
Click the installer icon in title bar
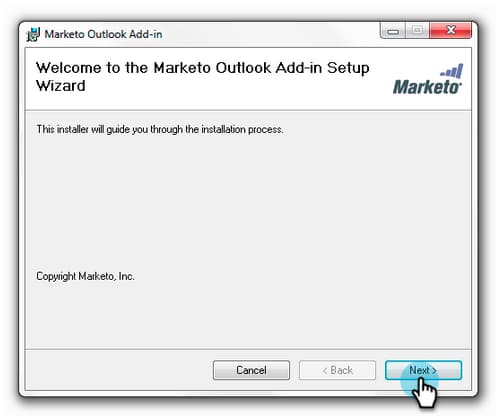pos(33,34)
